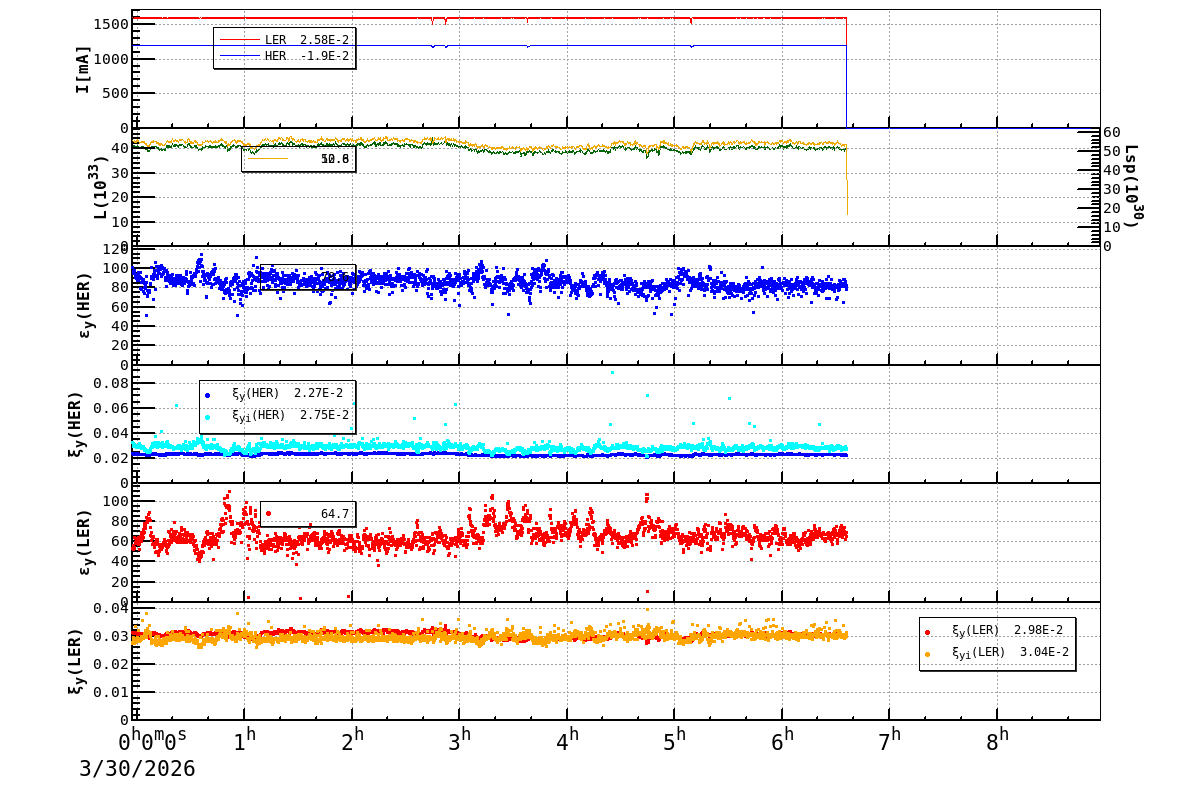Image resolution: width=1200 pixels, height=798 pixels.
Task: Click the cyan marker beside ξyi(HER) legend
Action: pyautogui.click(x=207, y=417)
